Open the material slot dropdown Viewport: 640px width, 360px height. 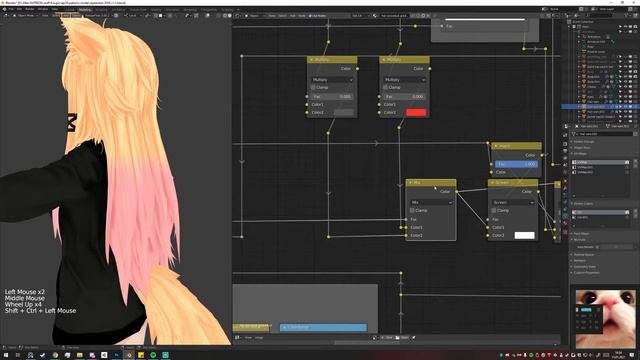[x=360, y=16]
